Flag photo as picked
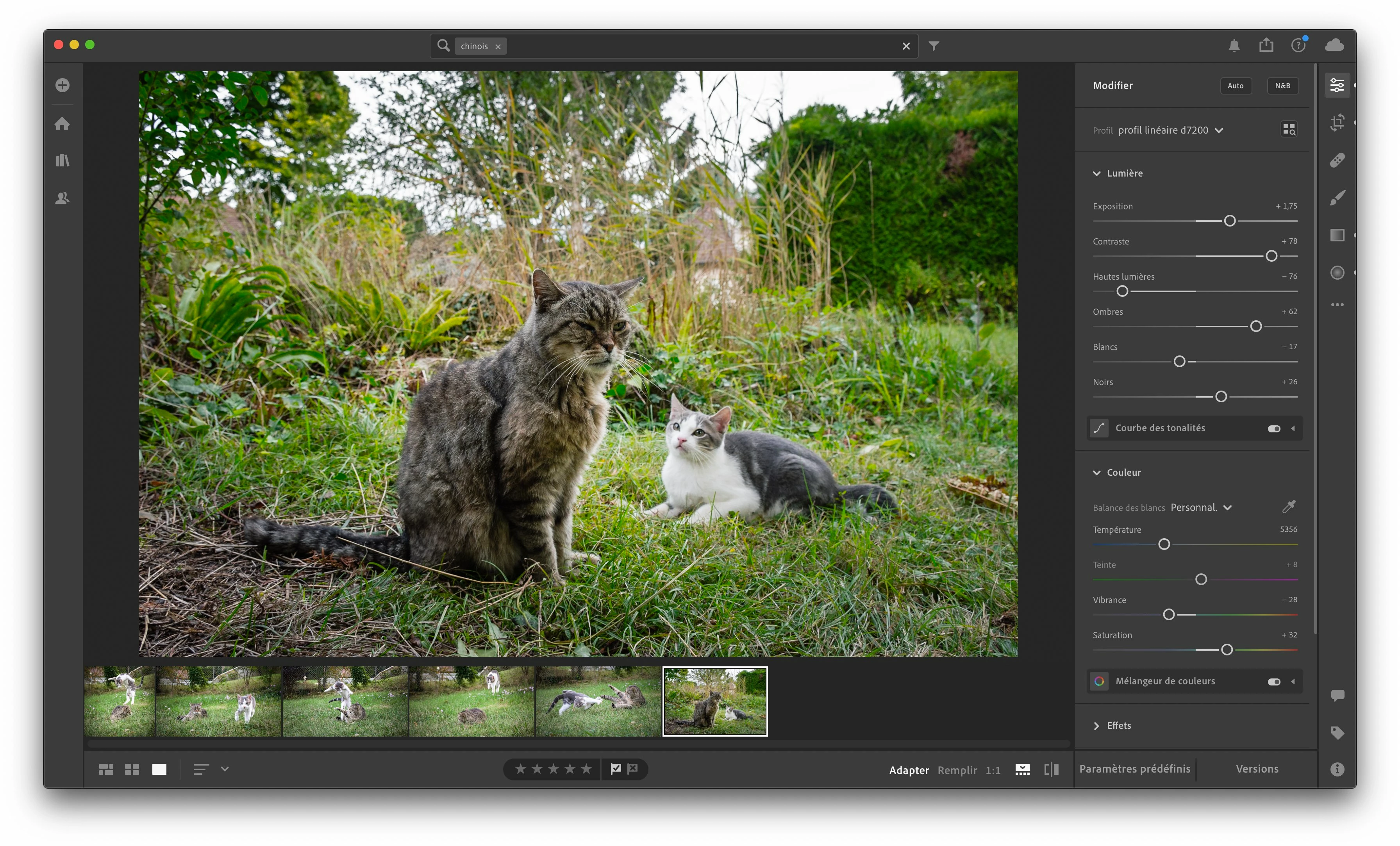Image resolution: width=1400 pixels, height=846 pixels. pos(616,769)
